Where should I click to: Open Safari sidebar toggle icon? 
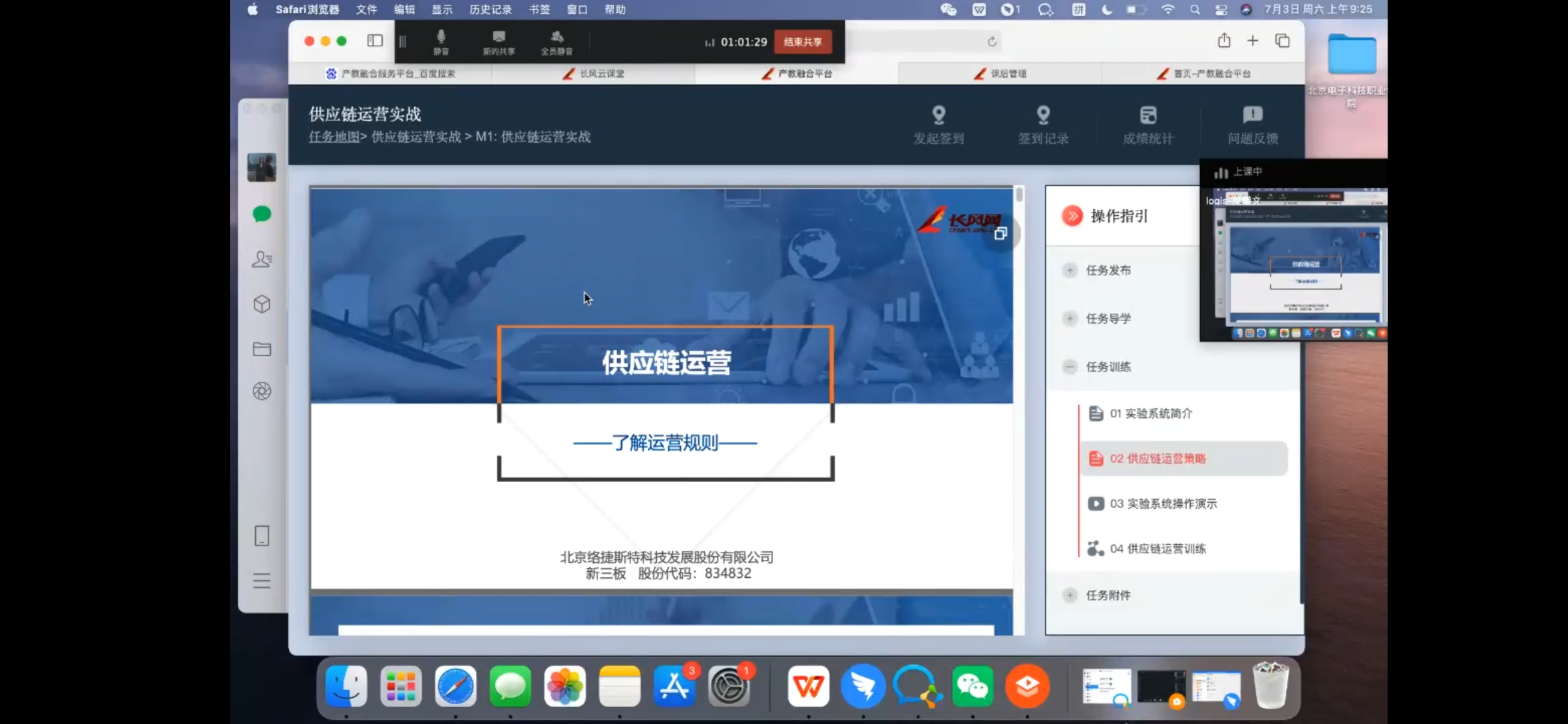(375, 41)
